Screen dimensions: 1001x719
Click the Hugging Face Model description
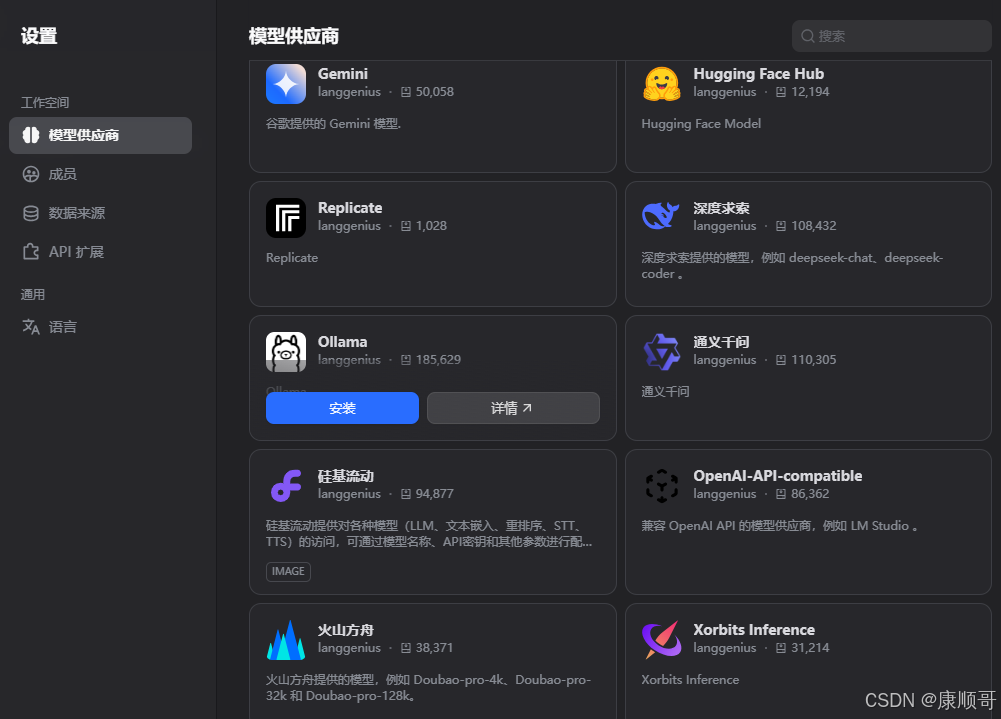click(x=701, y=124)
